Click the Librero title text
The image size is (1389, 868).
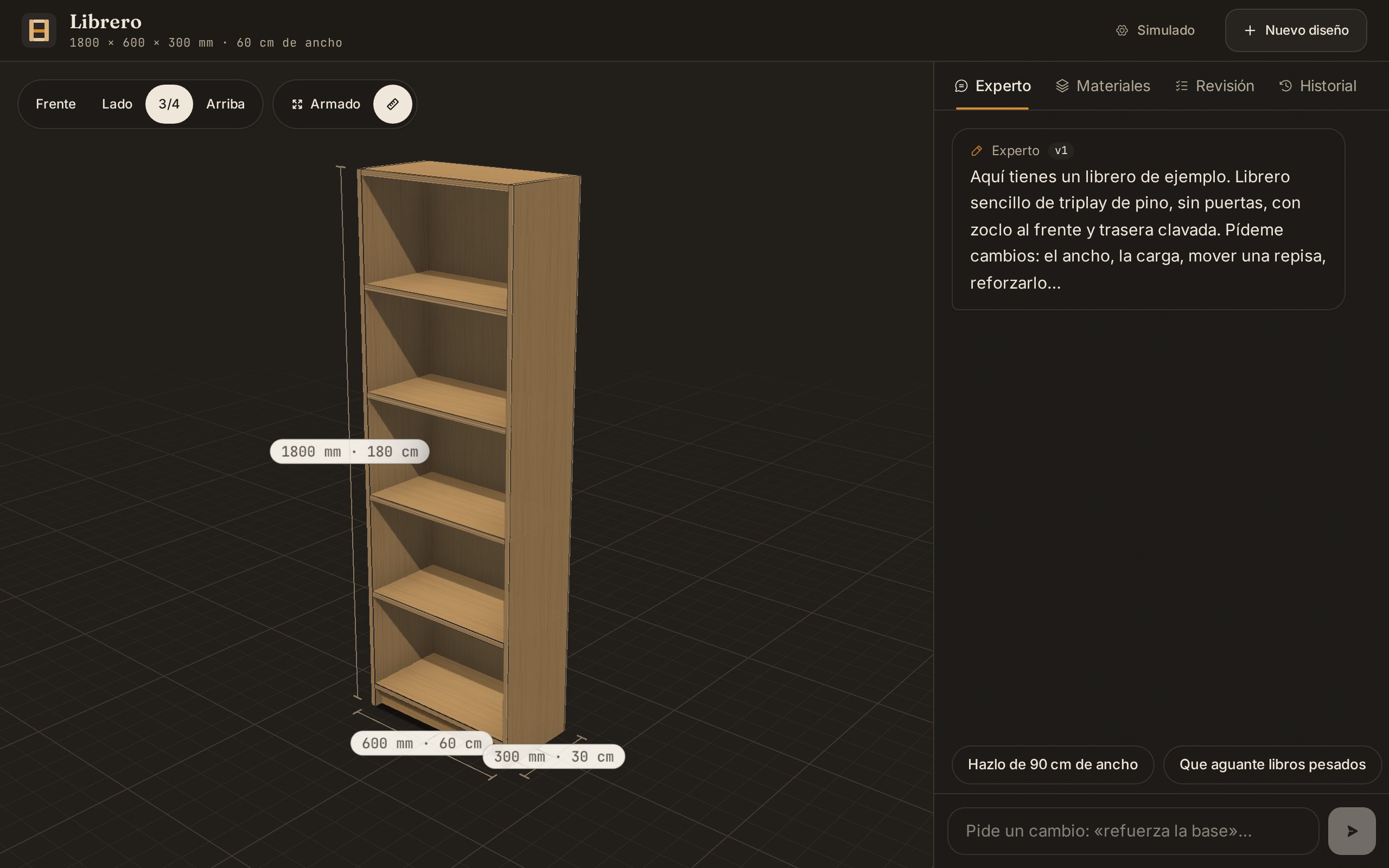(106, 22)
